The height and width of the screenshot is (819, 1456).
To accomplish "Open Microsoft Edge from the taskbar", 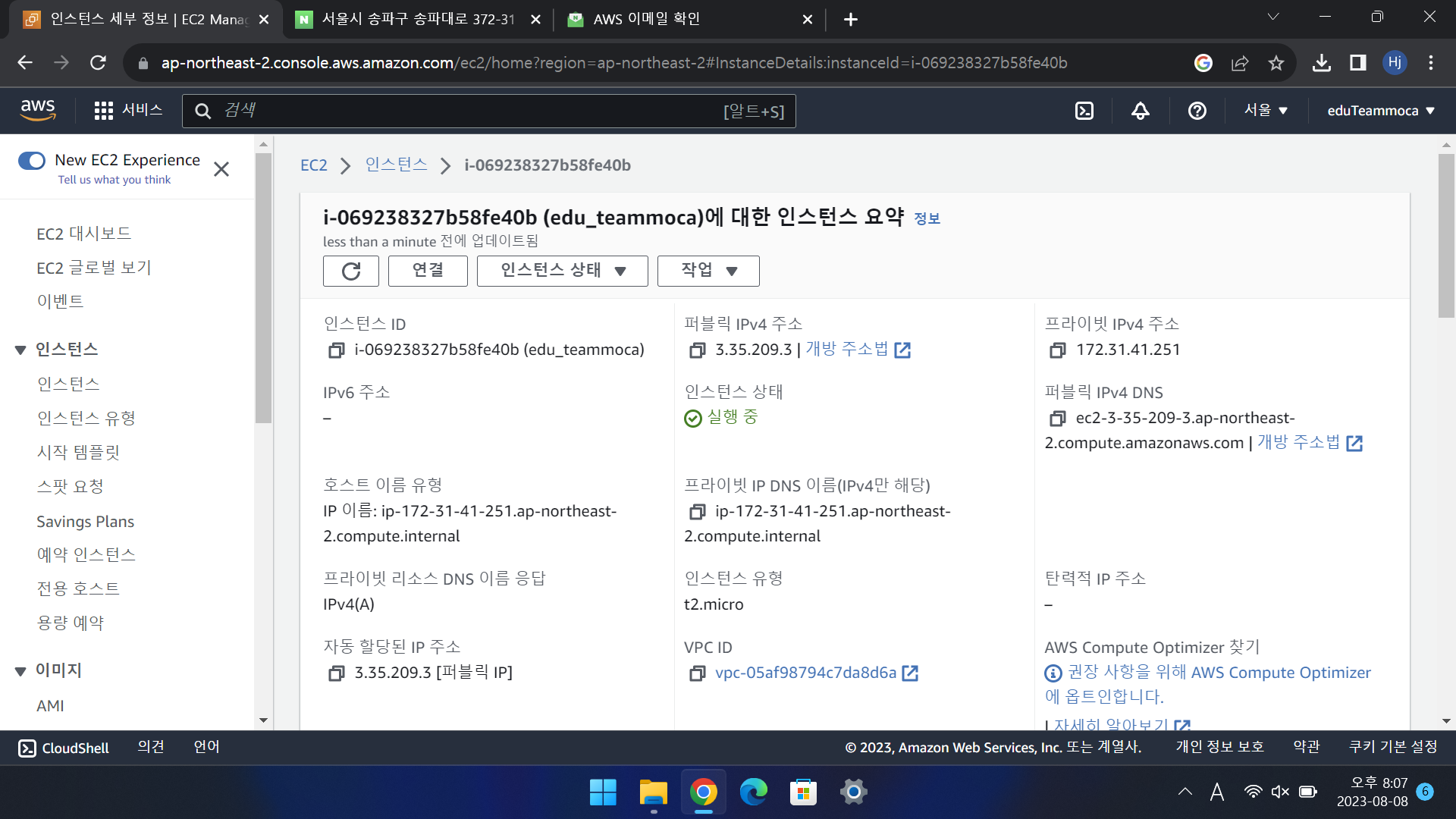I will click(753, 792).
